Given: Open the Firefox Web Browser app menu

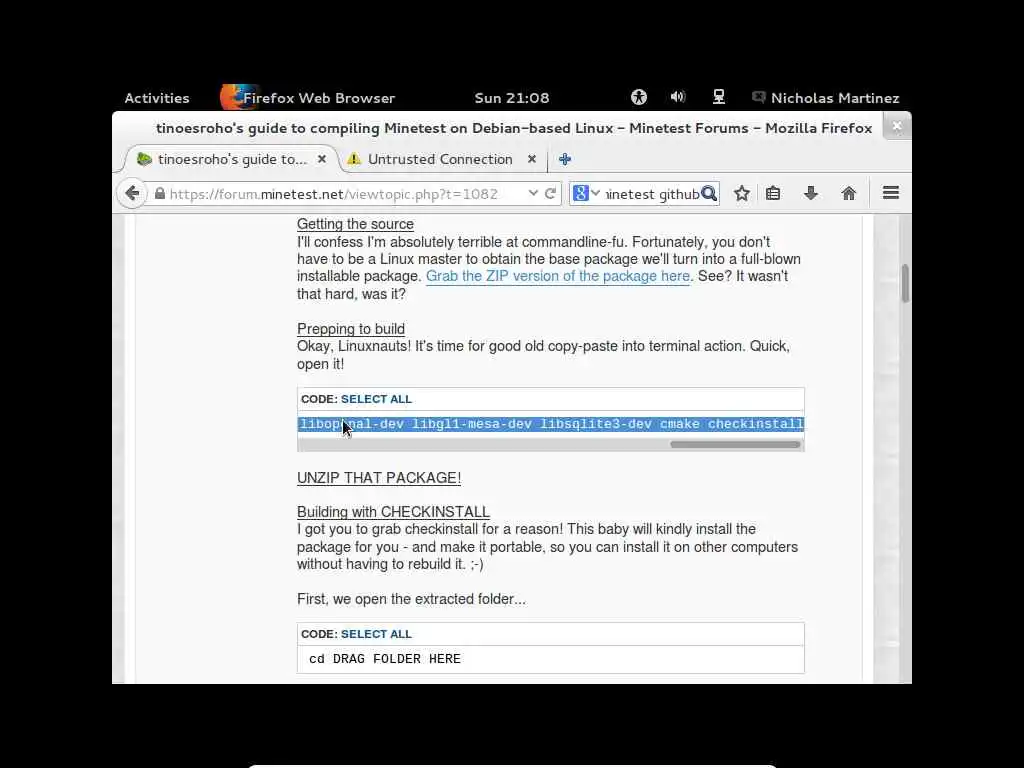Looking at the screenshot, I should (x=308, y=98).
